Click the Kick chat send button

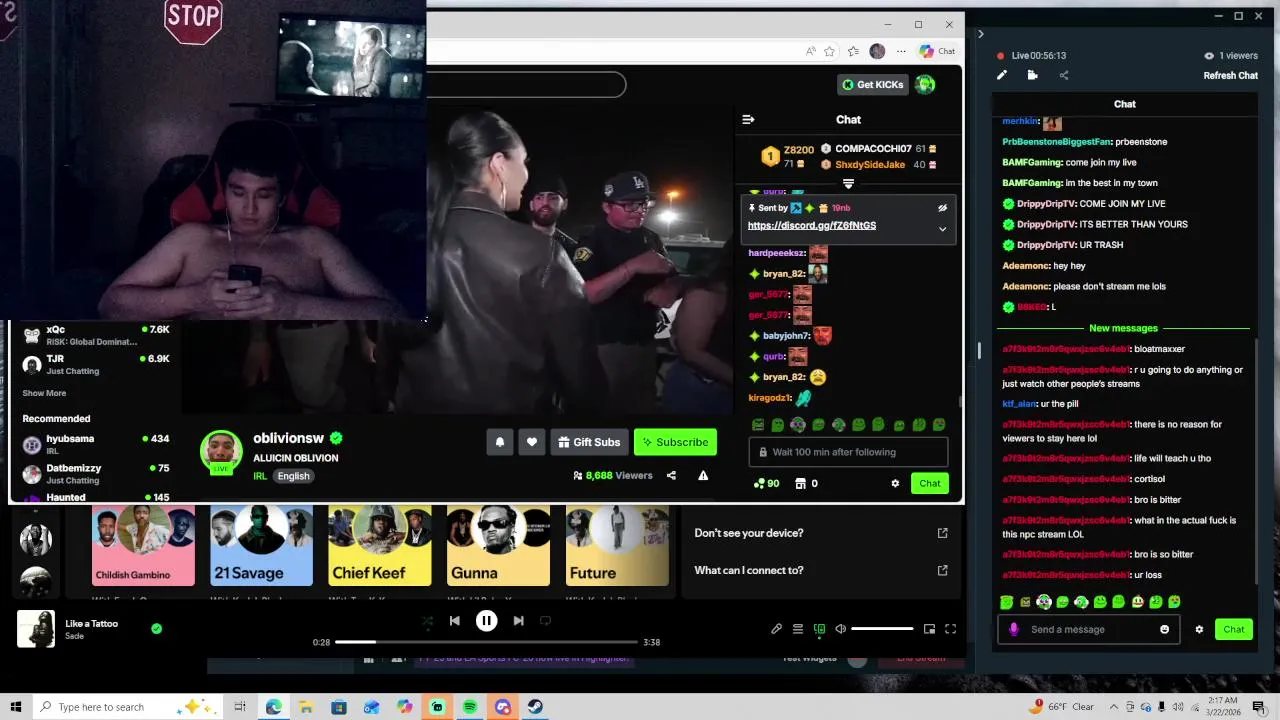(x=930, y=484)
